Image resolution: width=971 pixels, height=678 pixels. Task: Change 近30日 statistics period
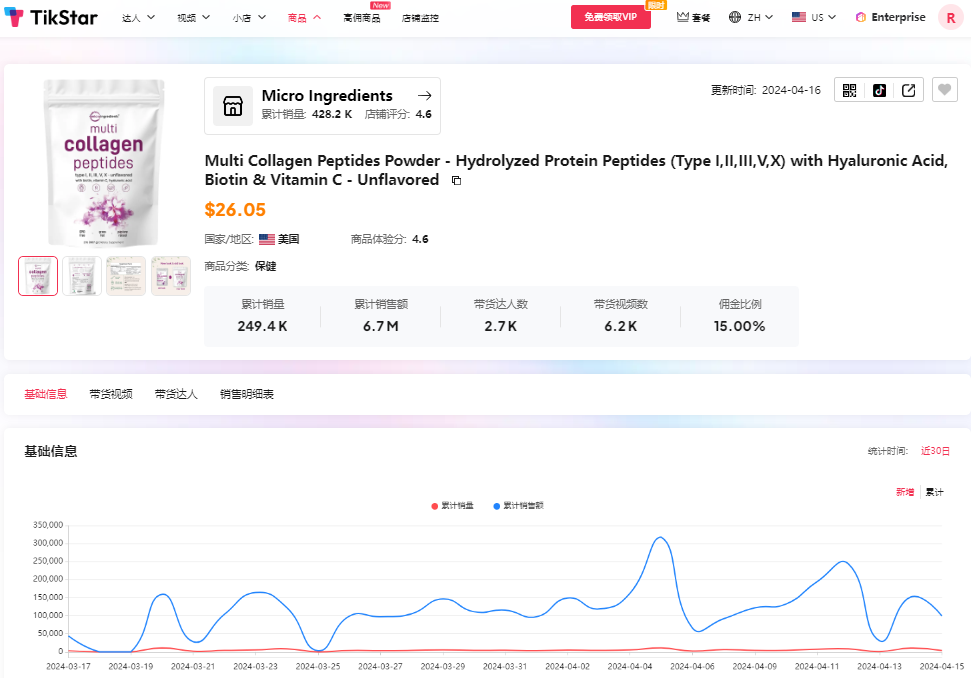935,451
